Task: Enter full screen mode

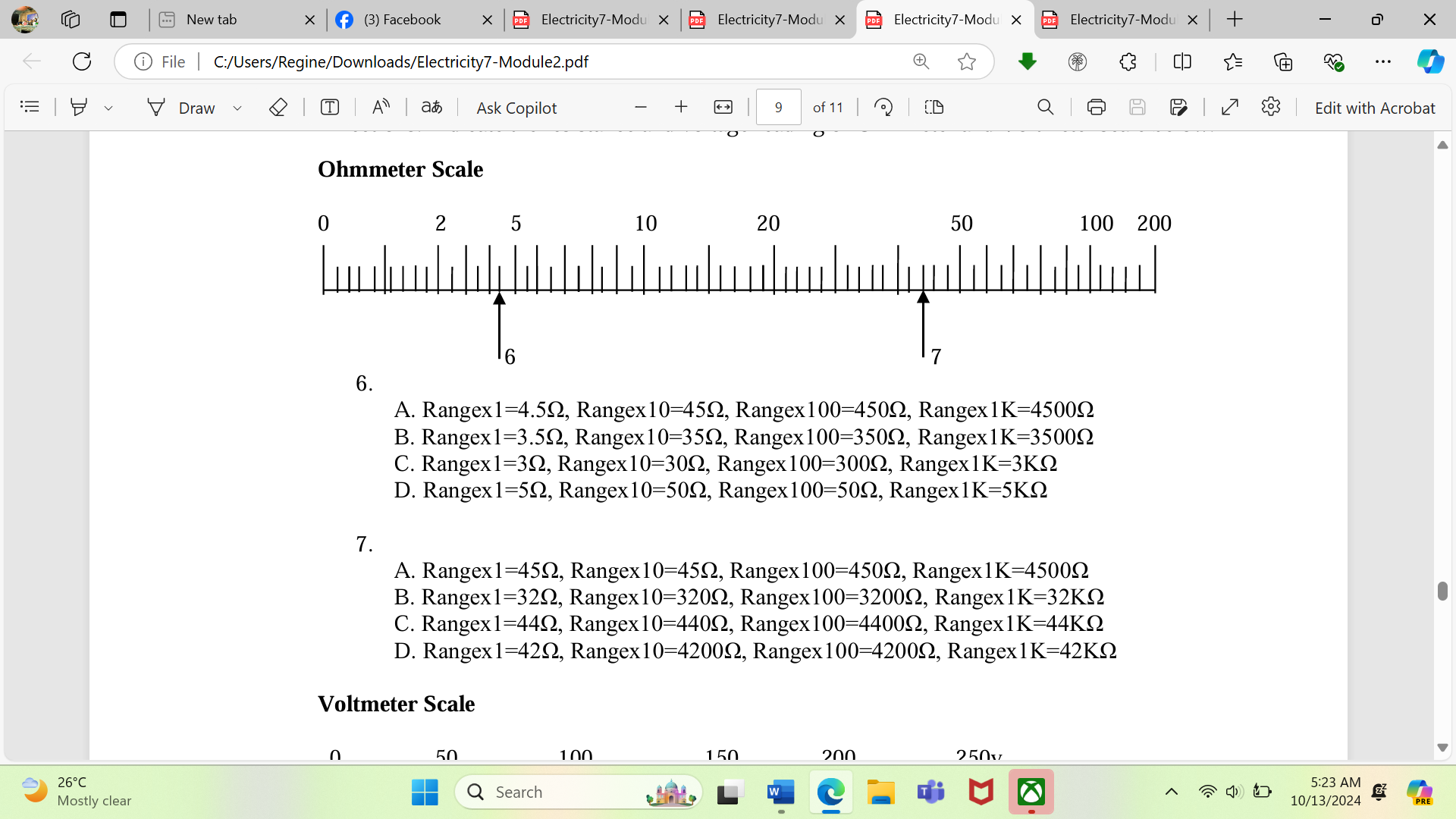Action: (x=1230, y=107)
